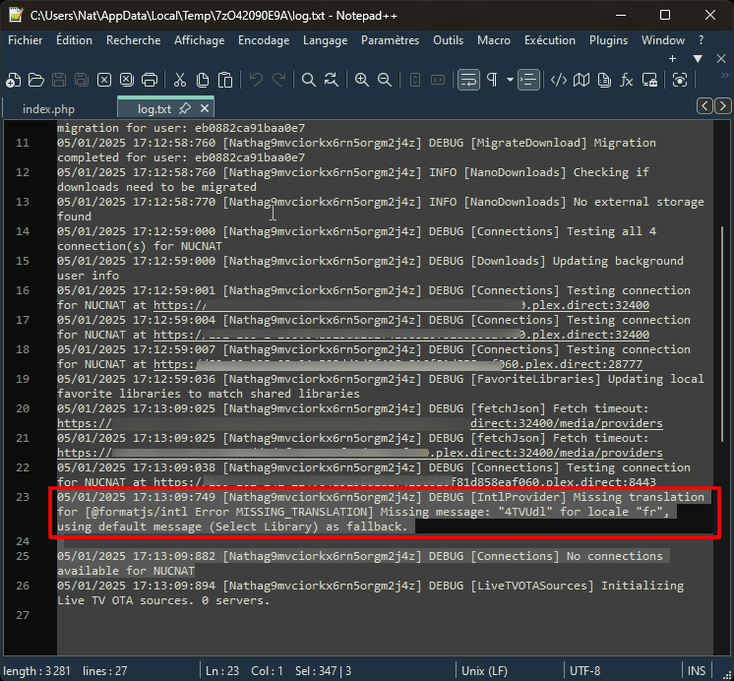Zoom out using minus magnifier icon
Image resolution: width=734 pixels, height=681 pixels.
384,80
